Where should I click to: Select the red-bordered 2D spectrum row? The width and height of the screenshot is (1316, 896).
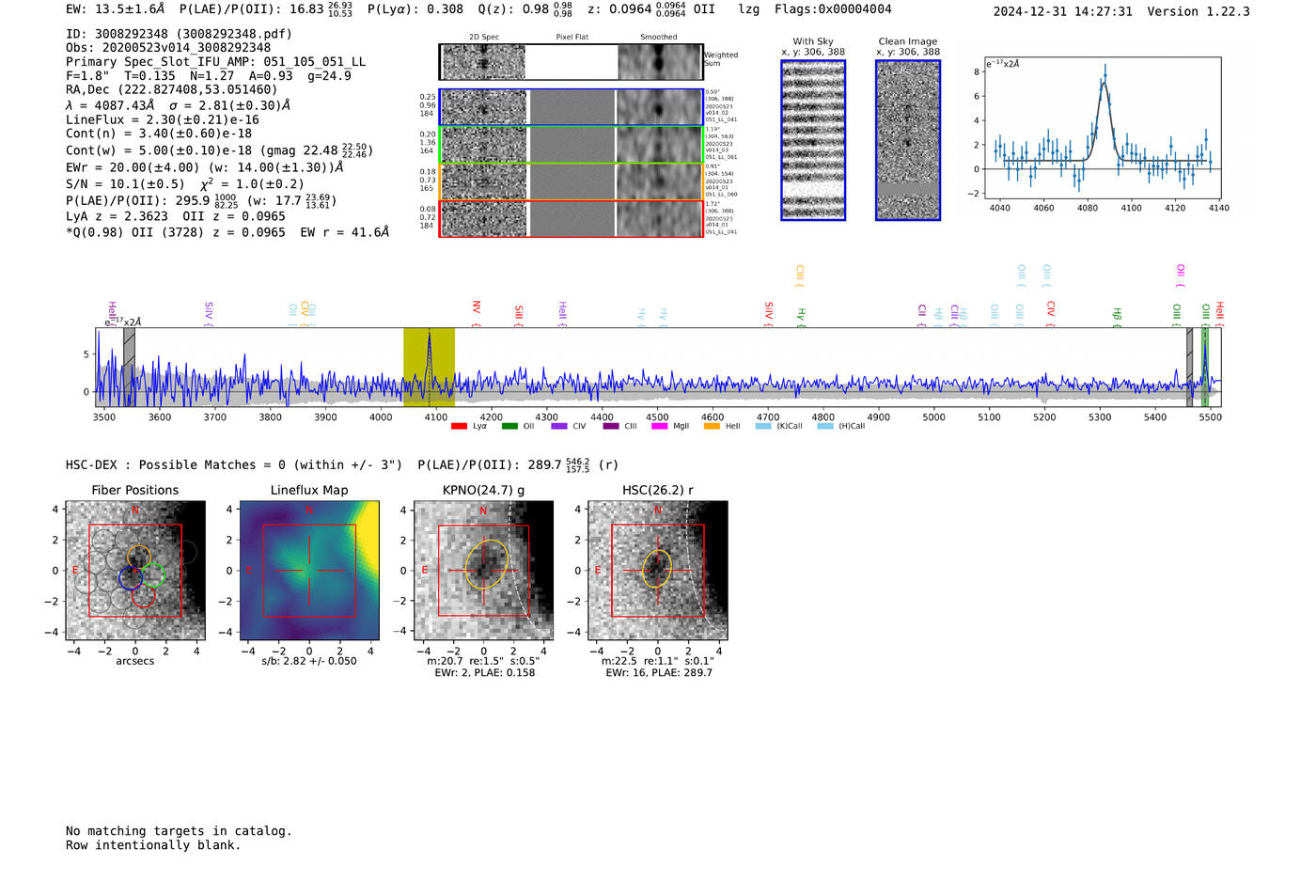coord(572,218)
